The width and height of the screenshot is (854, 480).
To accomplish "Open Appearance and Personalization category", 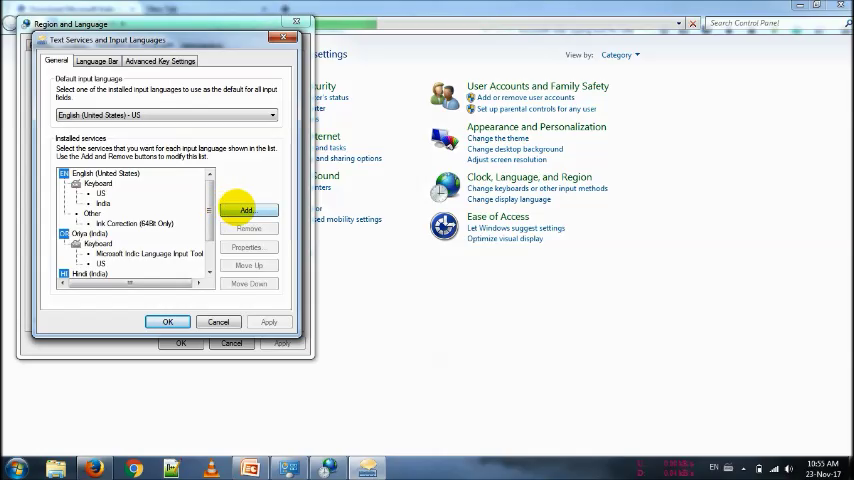I will tap(536, 127).
